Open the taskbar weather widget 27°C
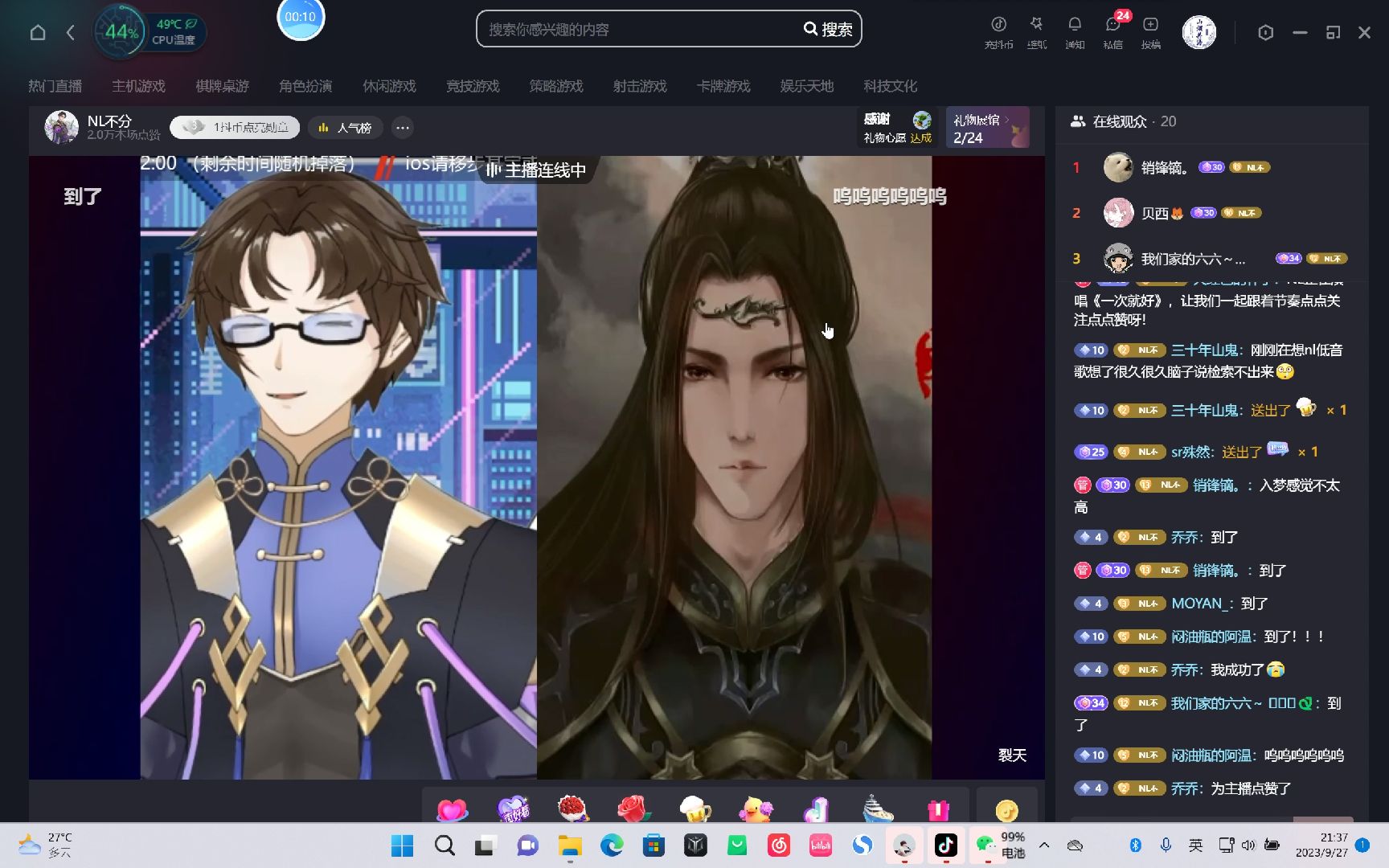 pos(47,845)
